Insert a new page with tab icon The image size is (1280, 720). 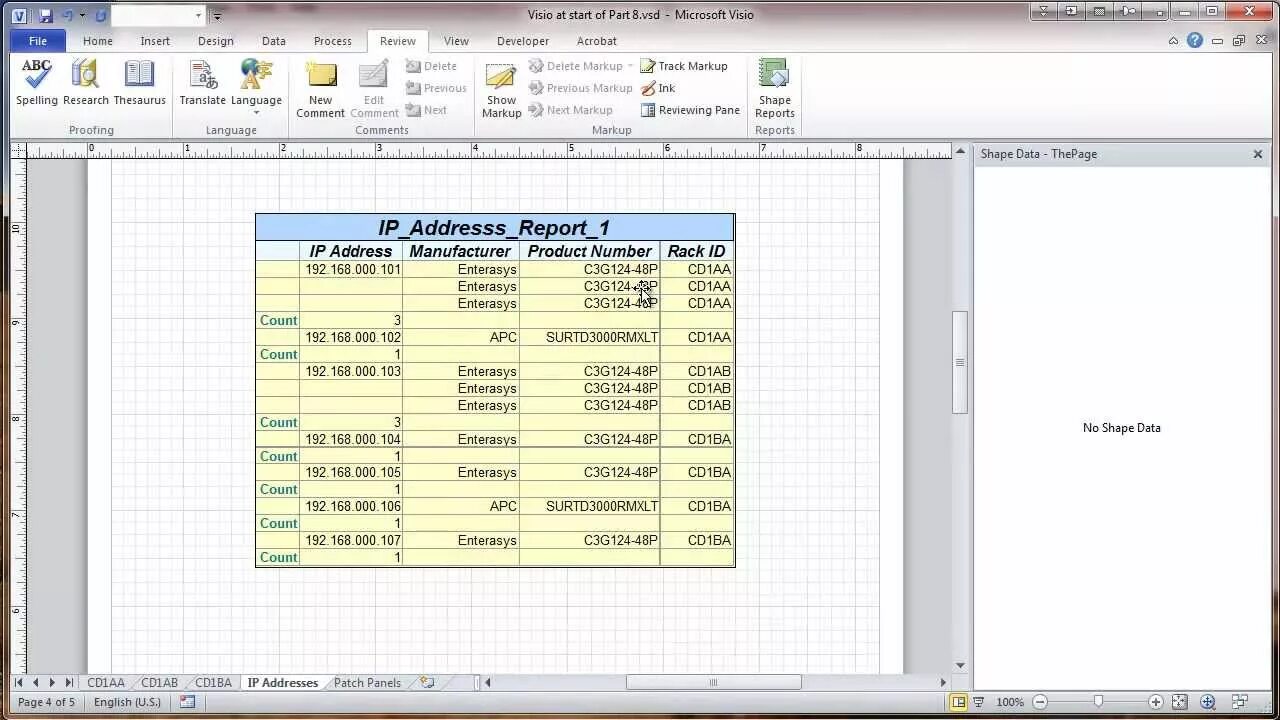pos(428,683)
